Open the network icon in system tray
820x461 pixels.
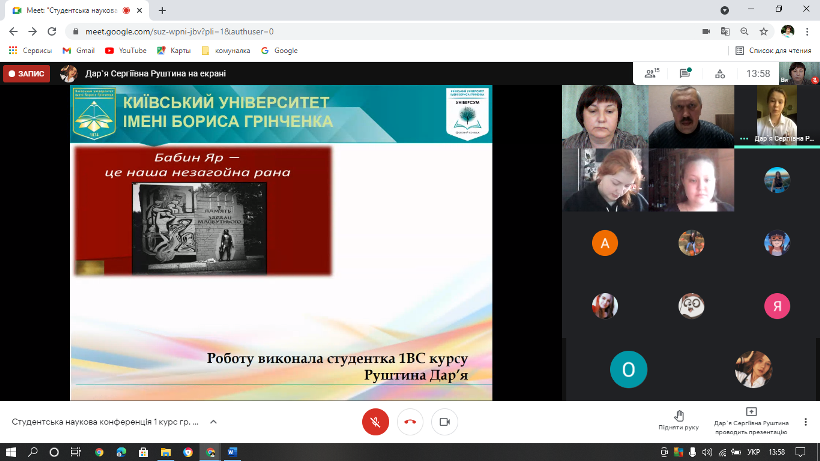tap(722, 452)
